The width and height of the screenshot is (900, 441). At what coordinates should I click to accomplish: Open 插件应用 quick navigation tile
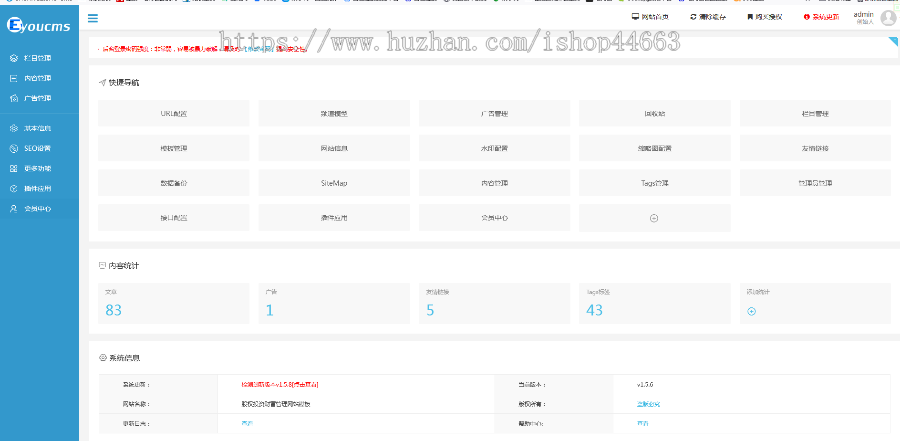(334, 218)
